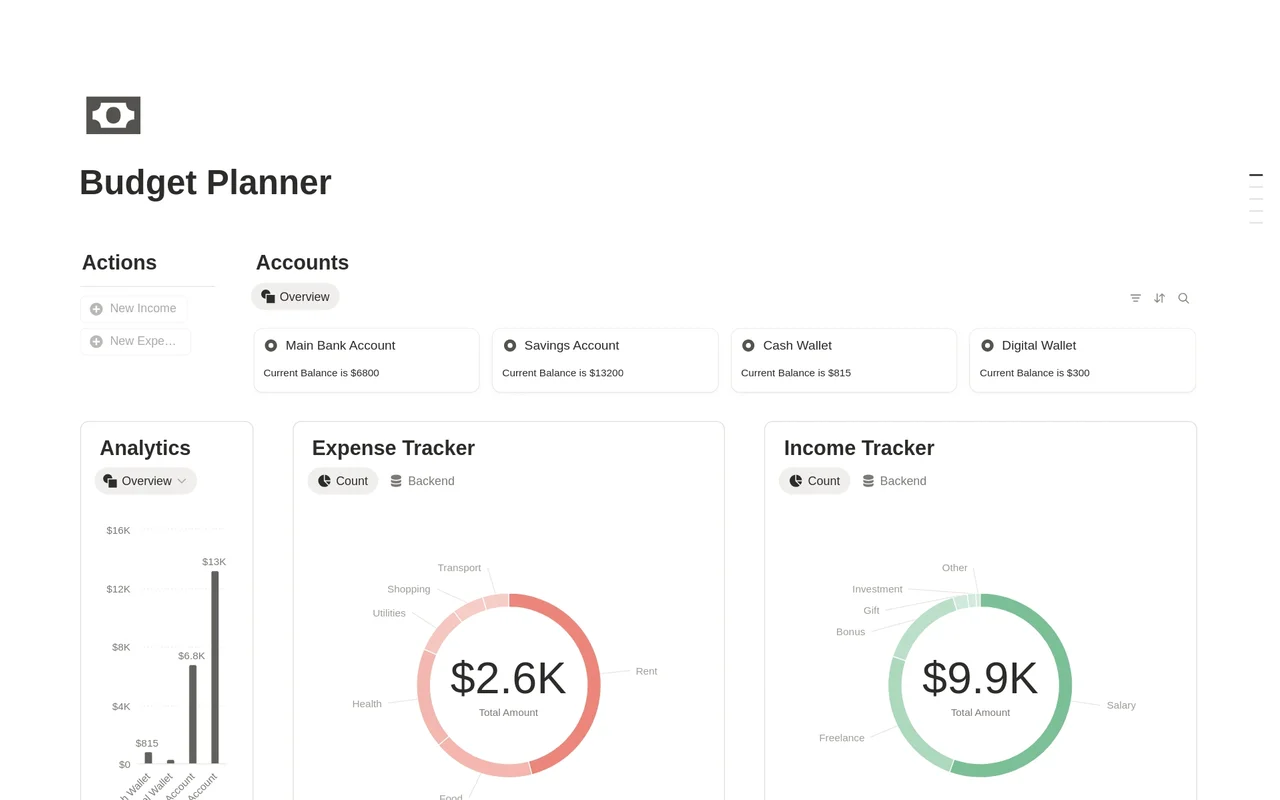This screenshot has width=1280, height=800.
Task: Click the Accounts sort arrows icon
Action: (1159, 298)
